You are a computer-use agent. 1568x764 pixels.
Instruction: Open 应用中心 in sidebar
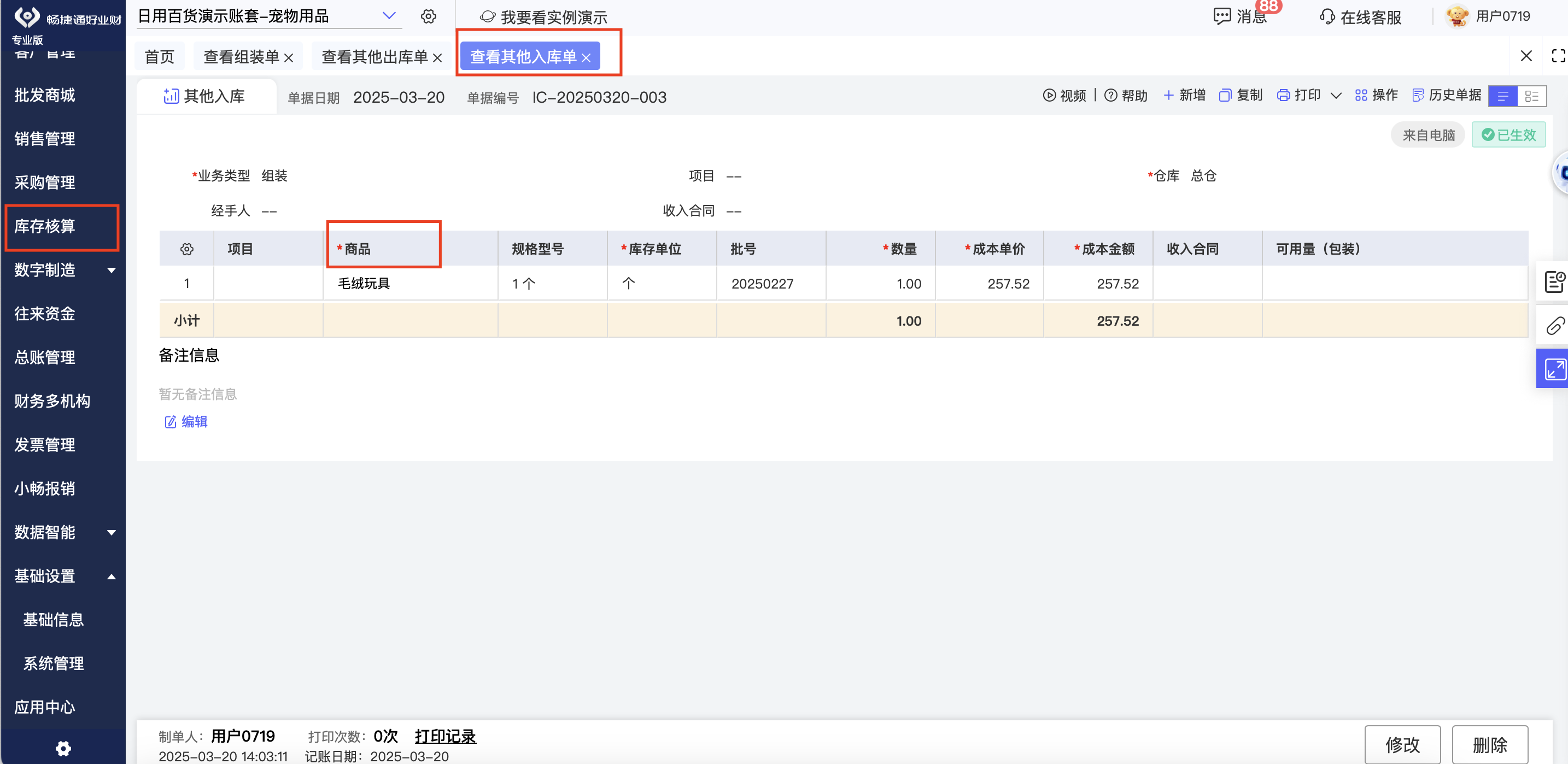point(45,707)
